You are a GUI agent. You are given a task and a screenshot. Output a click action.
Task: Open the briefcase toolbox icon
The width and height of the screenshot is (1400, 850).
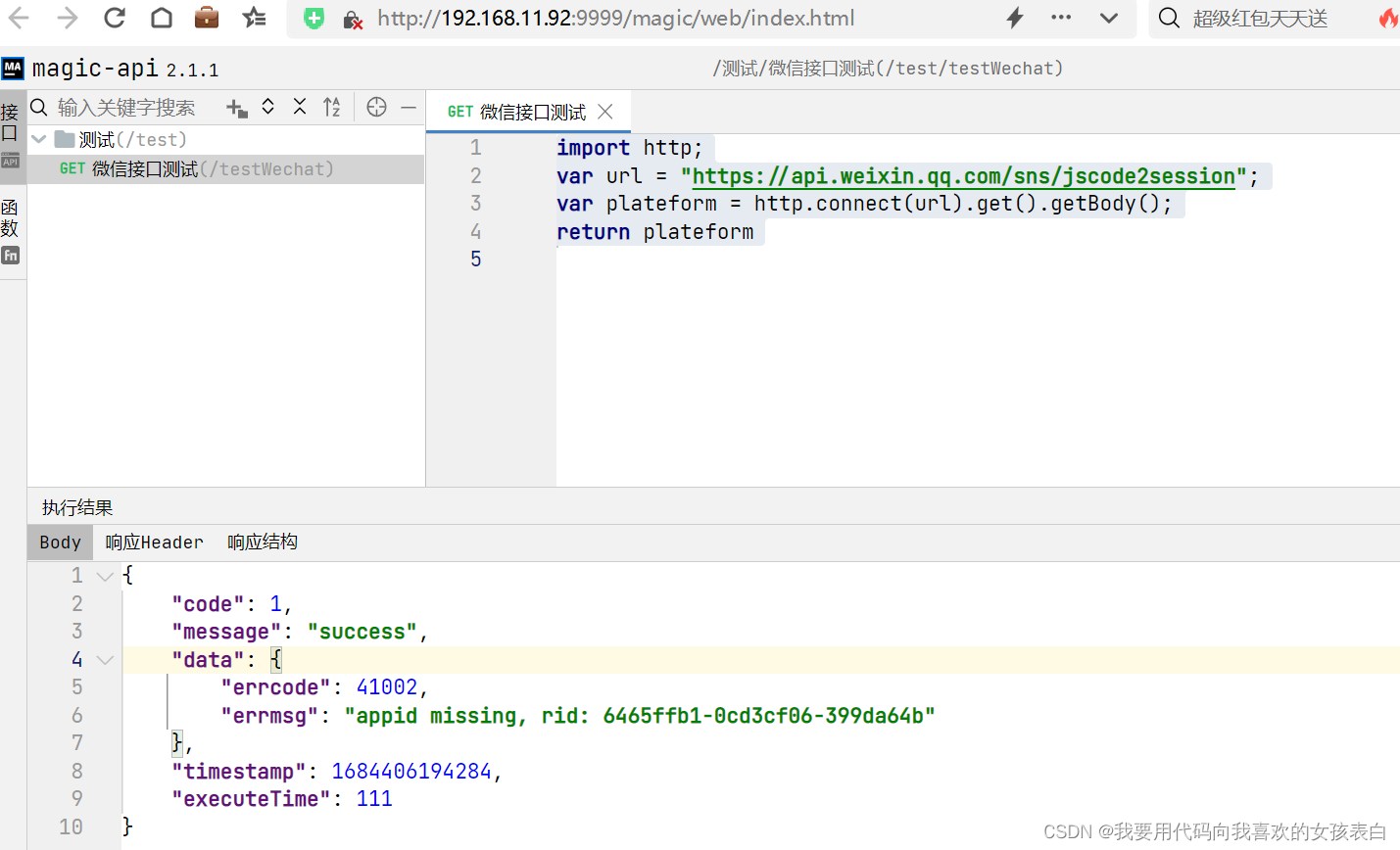coord(207,18)
